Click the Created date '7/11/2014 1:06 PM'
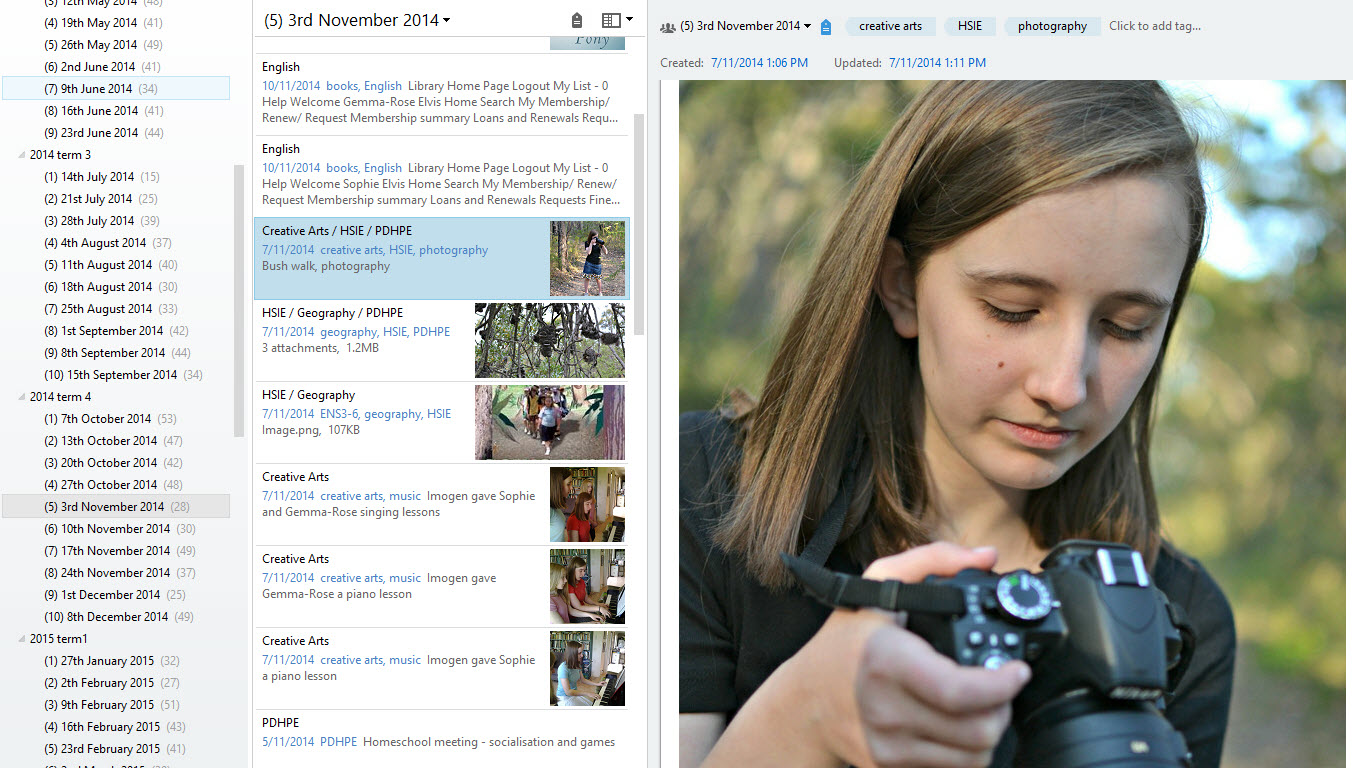1353x768 pixels. [759, 63]
